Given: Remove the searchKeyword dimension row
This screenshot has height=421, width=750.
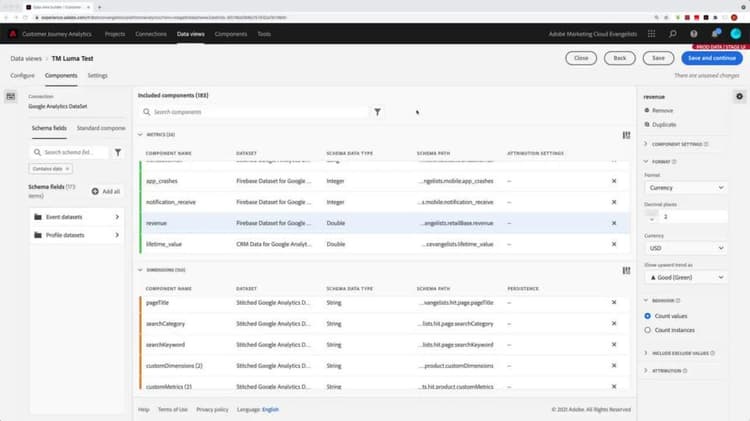Looking at the screenshot, I should [614, 345].
